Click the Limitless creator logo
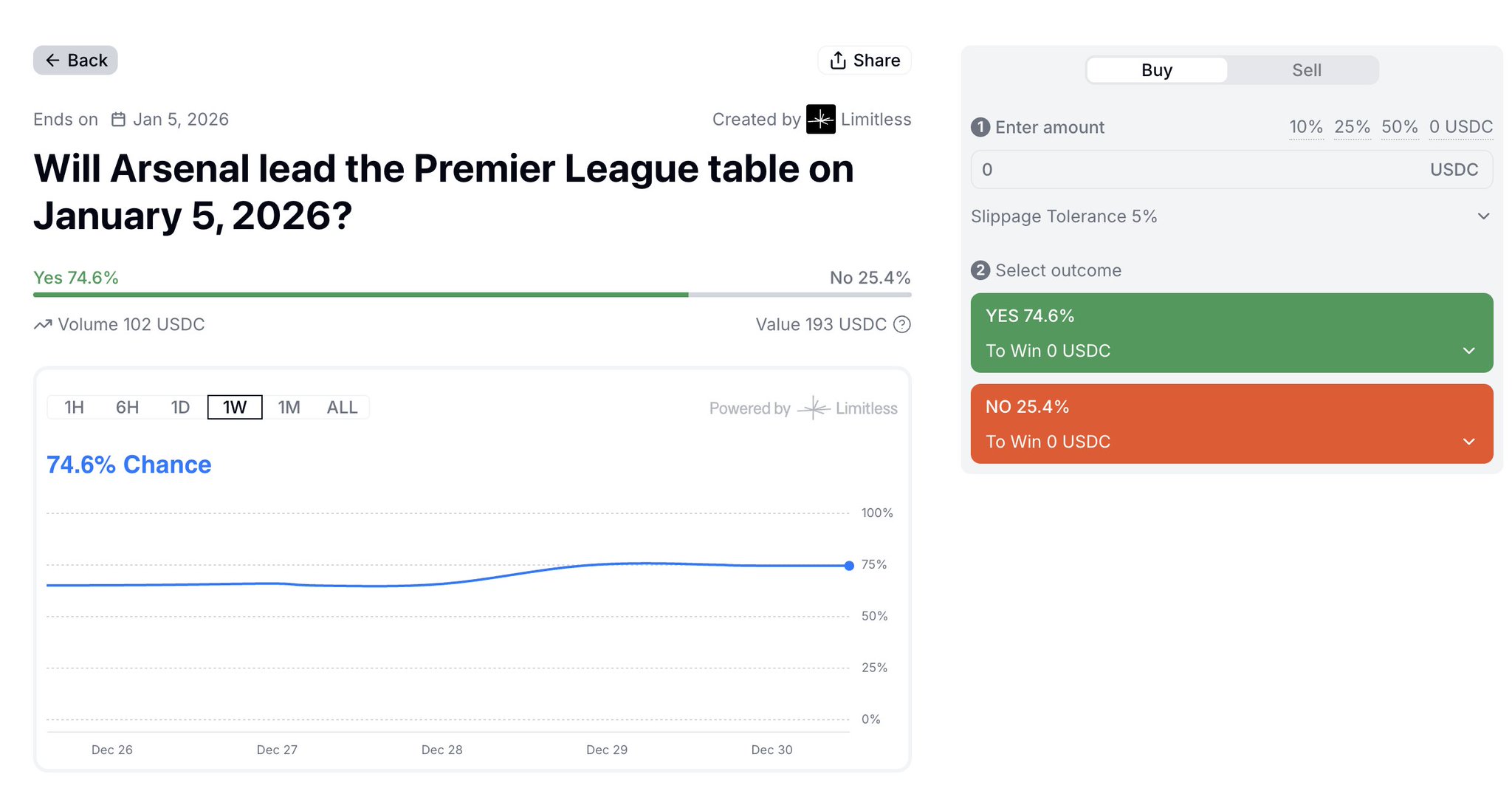1512x791 pixels. [x=820, y=119]
